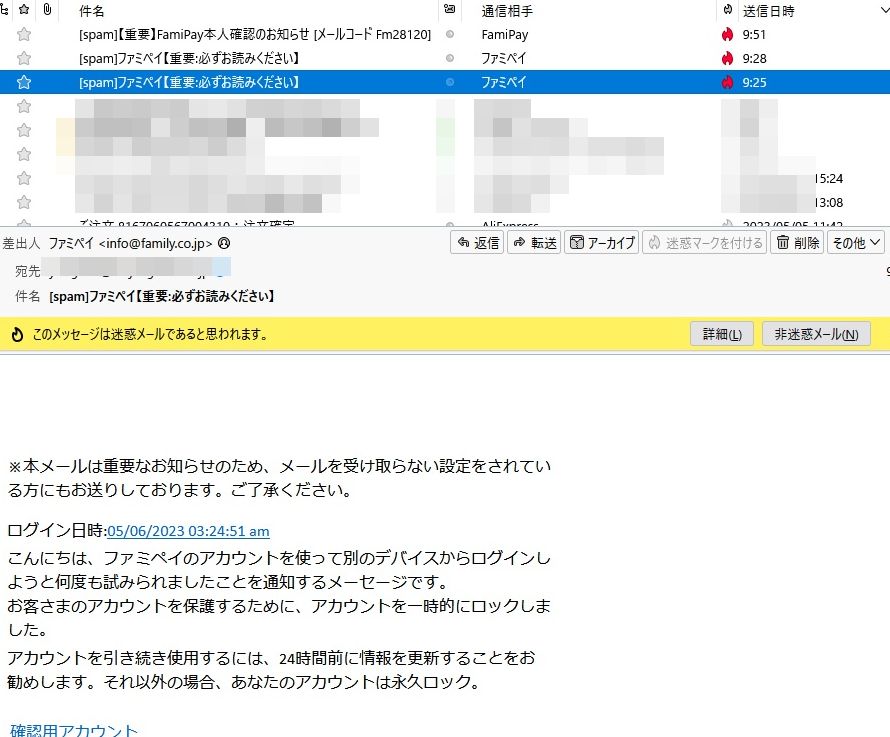This screenshot has height=737, width=890.
Task: Toggle junk flame icon for the 9:51 message
Action: pyautogui.click(x=727, y=35)
